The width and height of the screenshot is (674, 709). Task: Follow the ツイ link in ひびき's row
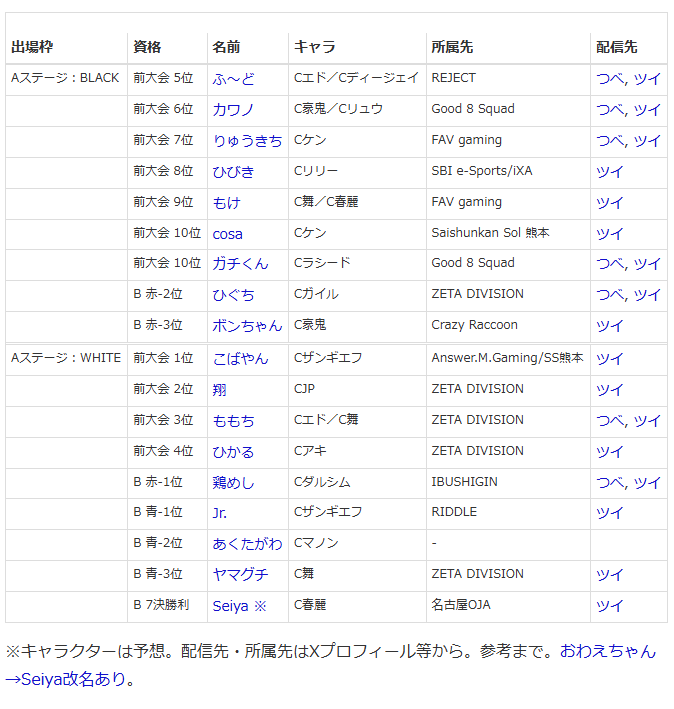(x=609, y=172)
